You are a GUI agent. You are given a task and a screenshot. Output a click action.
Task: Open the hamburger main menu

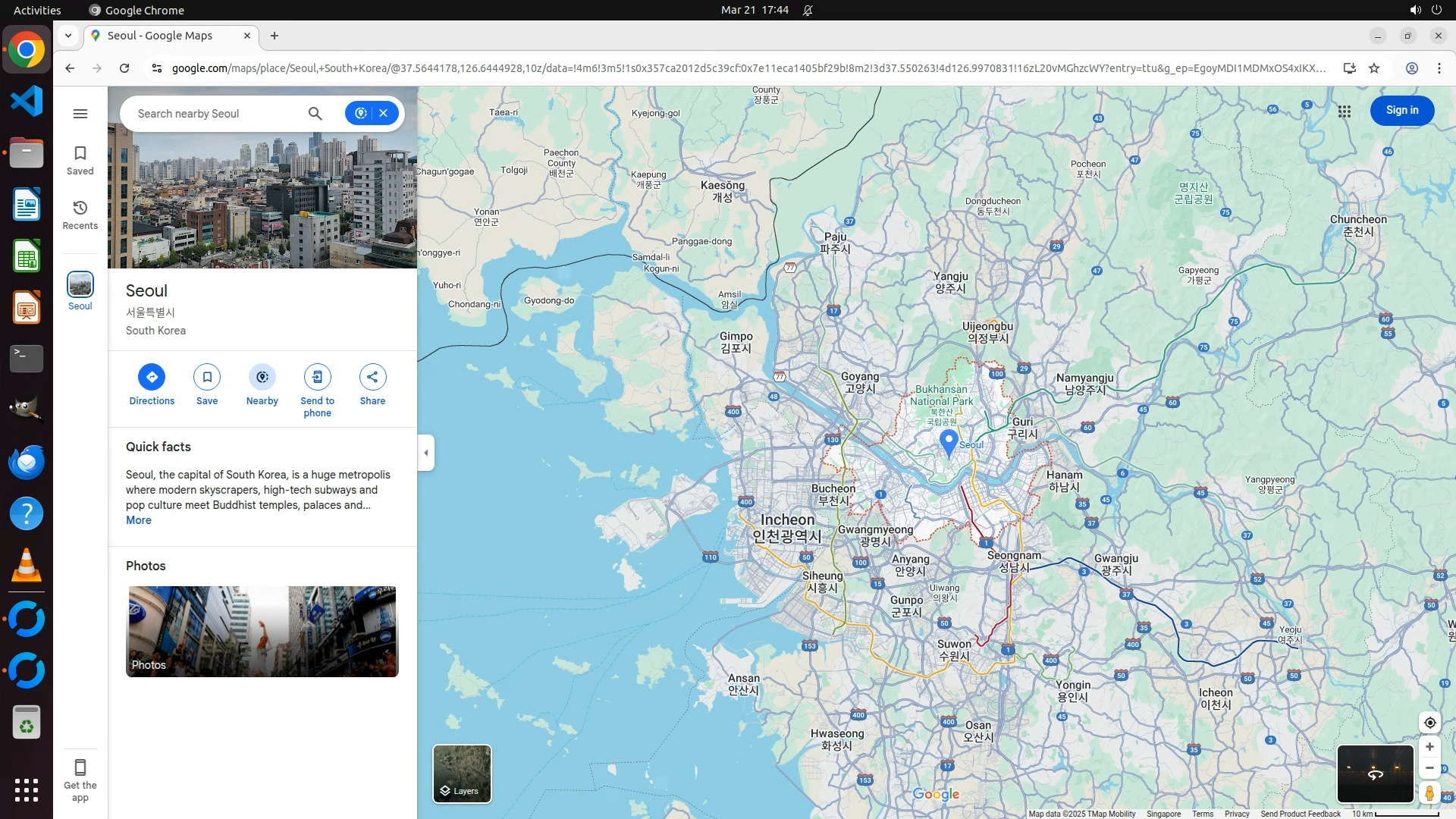[80, 114]
